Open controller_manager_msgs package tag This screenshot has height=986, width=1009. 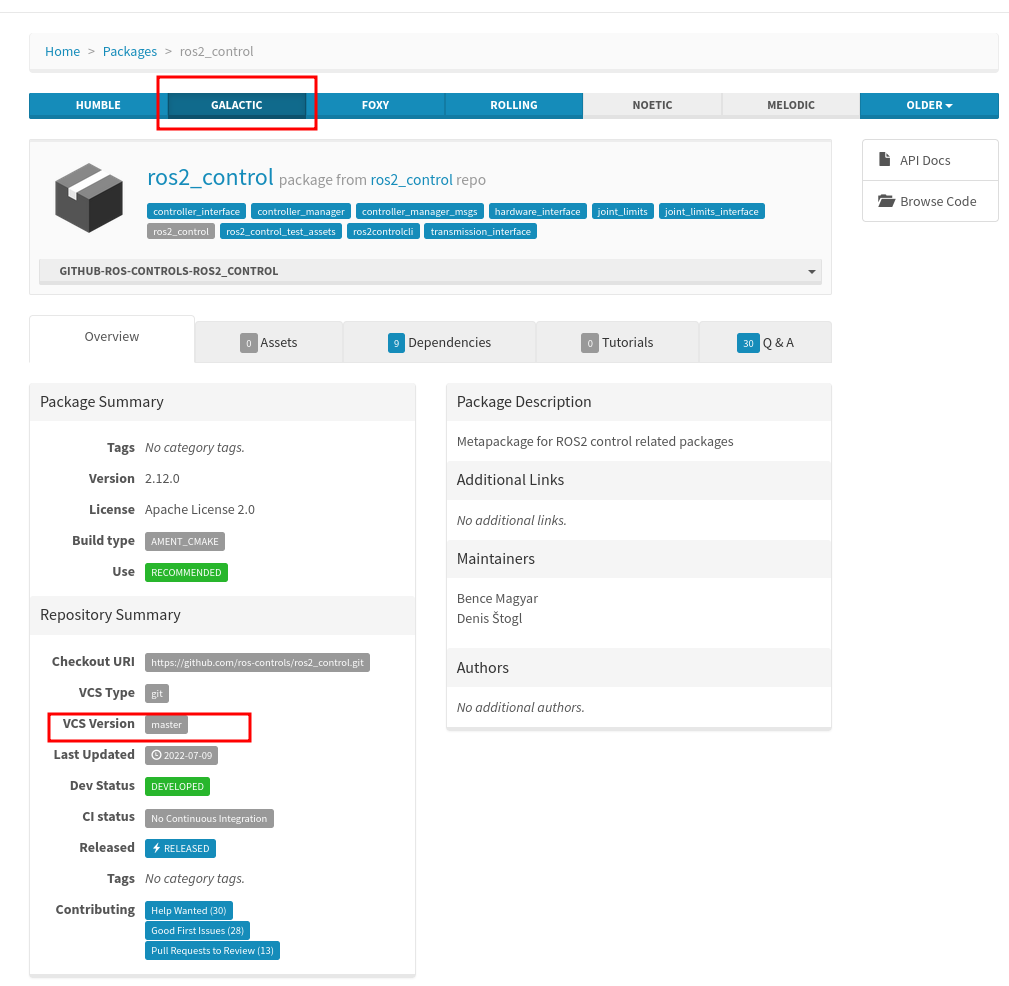420,212
